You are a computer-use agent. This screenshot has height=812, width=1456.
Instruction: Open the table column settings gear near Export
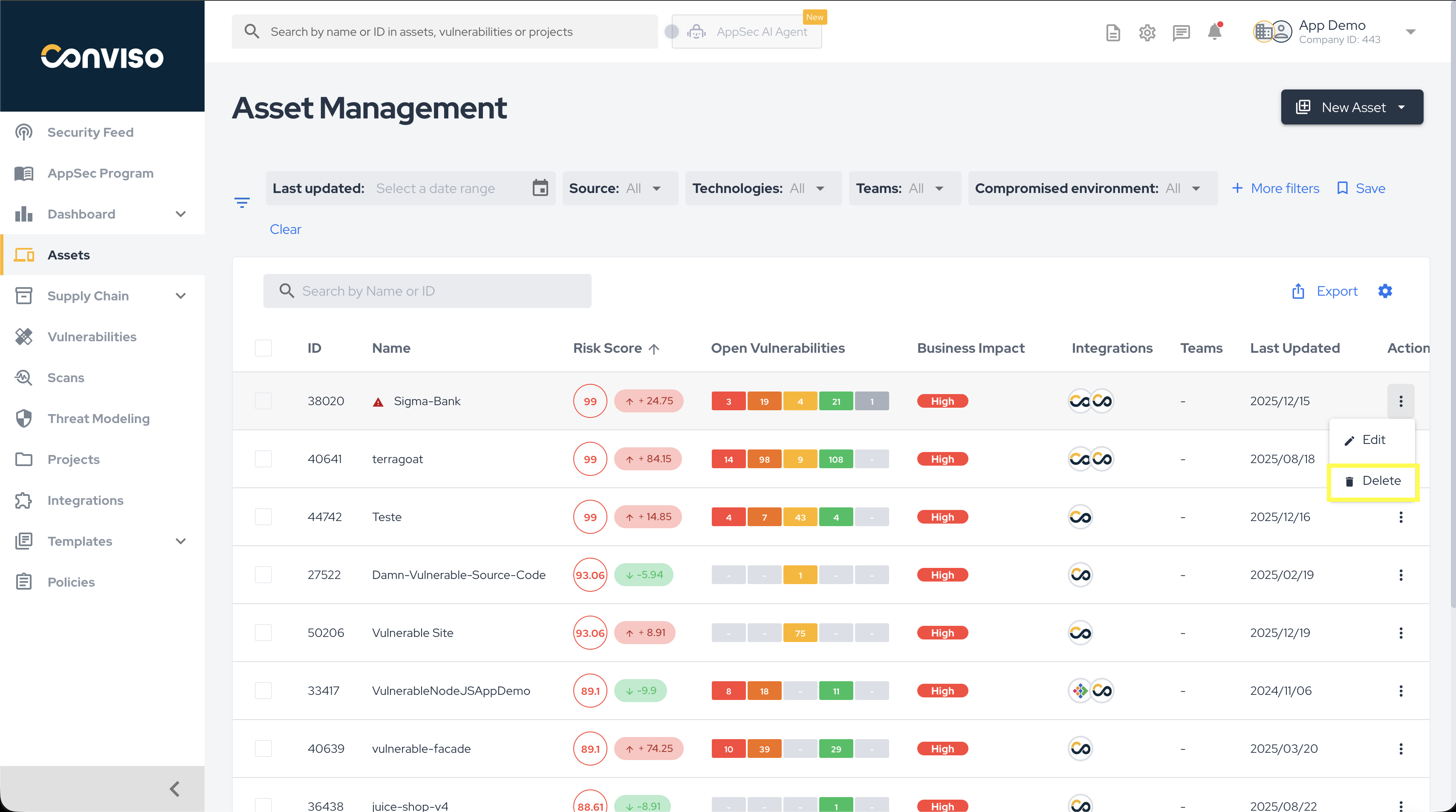pos(1385,291)
